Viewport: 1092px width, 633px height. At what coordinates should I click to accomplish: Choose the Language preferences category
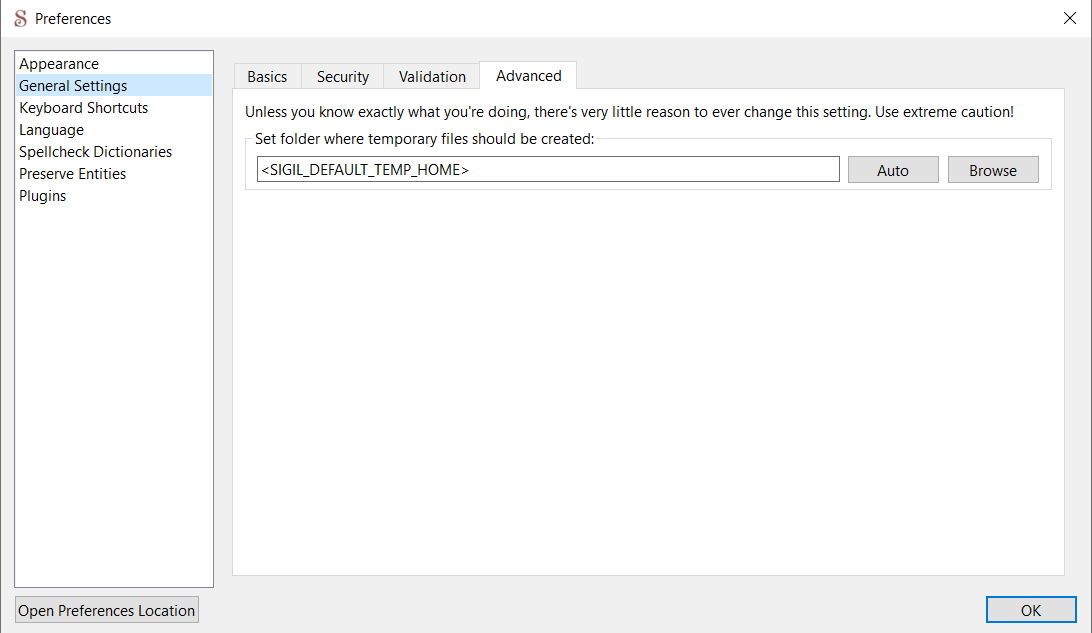[x=51, y=130]
